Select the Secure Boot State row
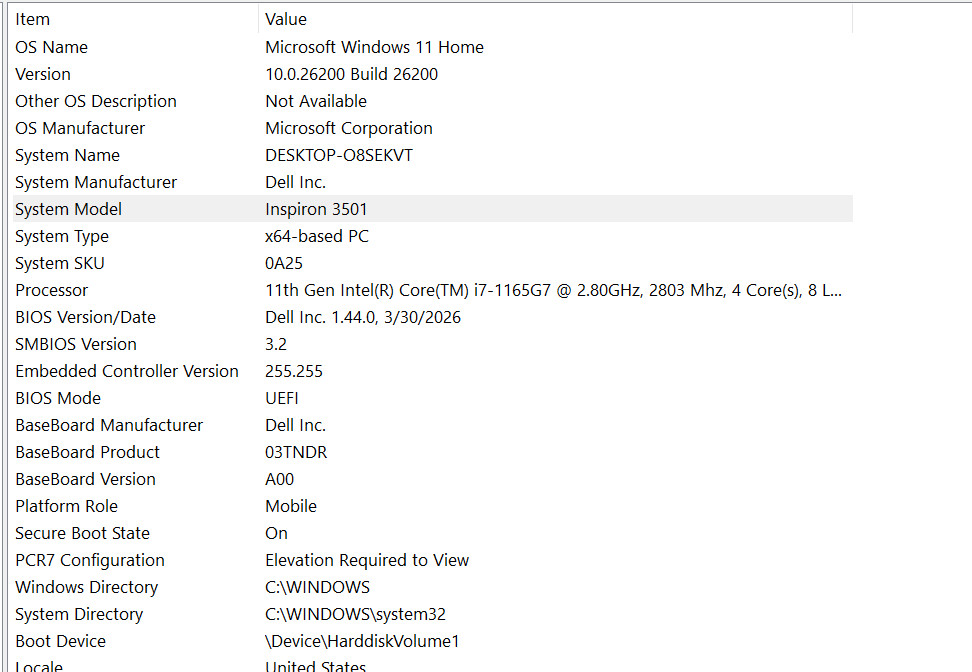972x672 pixels. click(x=433, y=533)
